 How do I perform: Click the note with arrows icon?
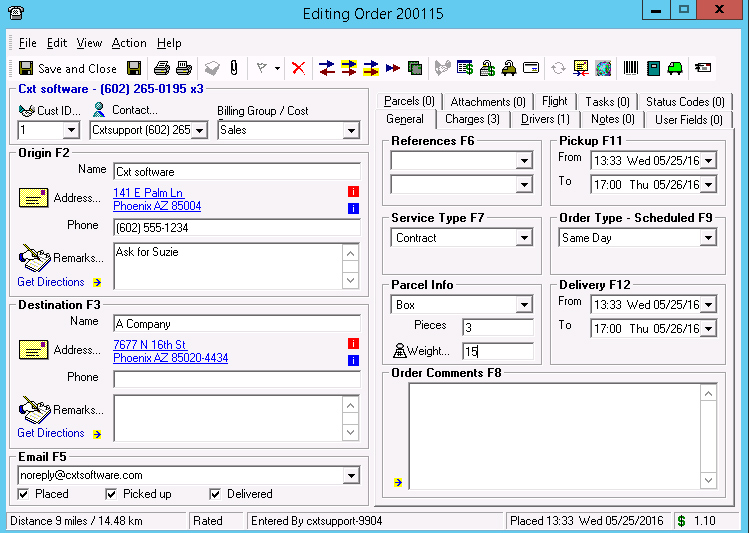coord(581,68)
